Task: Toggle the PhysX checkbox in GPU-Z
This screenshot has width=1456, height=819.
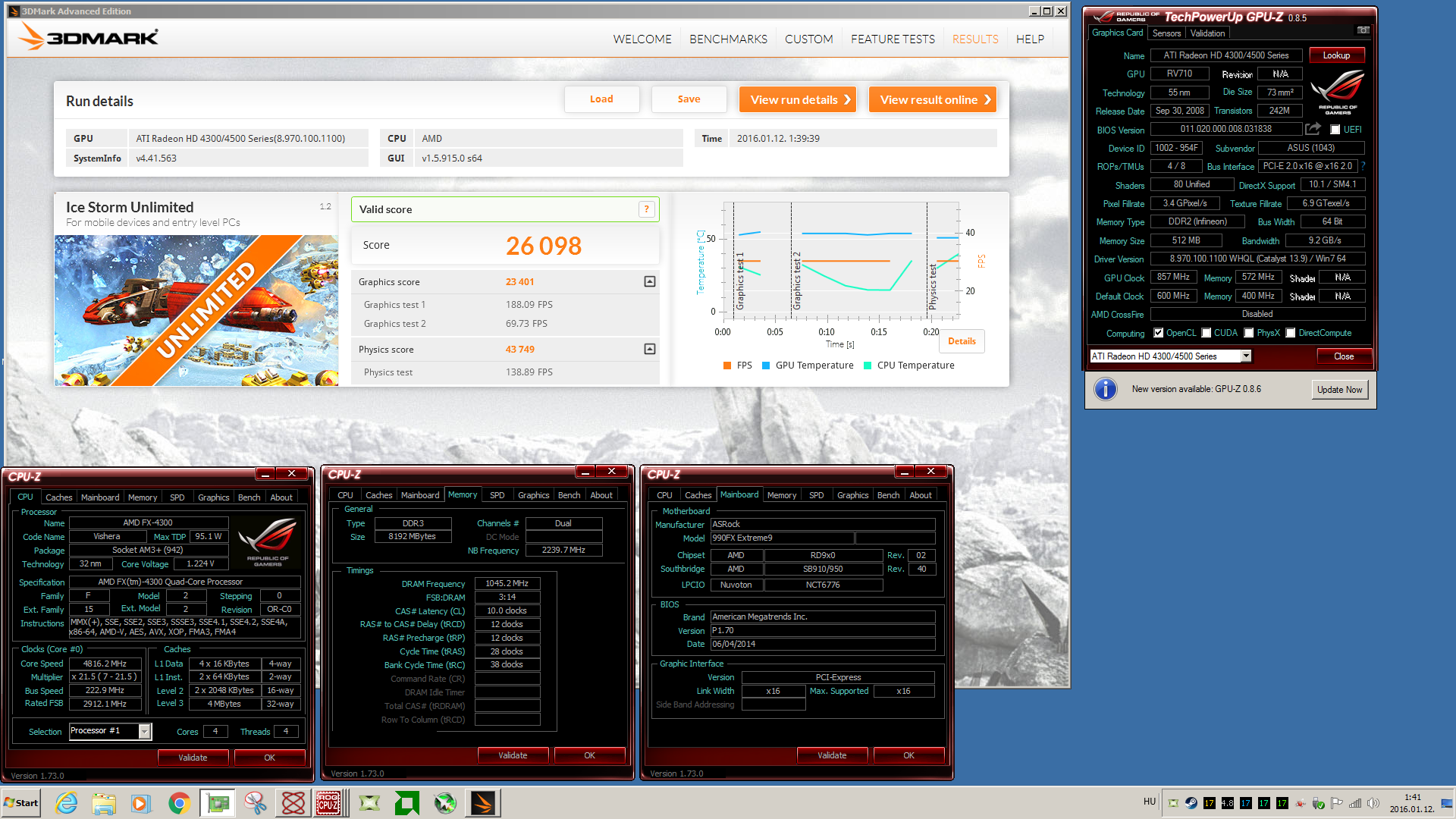Action: [x=1249, y=333]
